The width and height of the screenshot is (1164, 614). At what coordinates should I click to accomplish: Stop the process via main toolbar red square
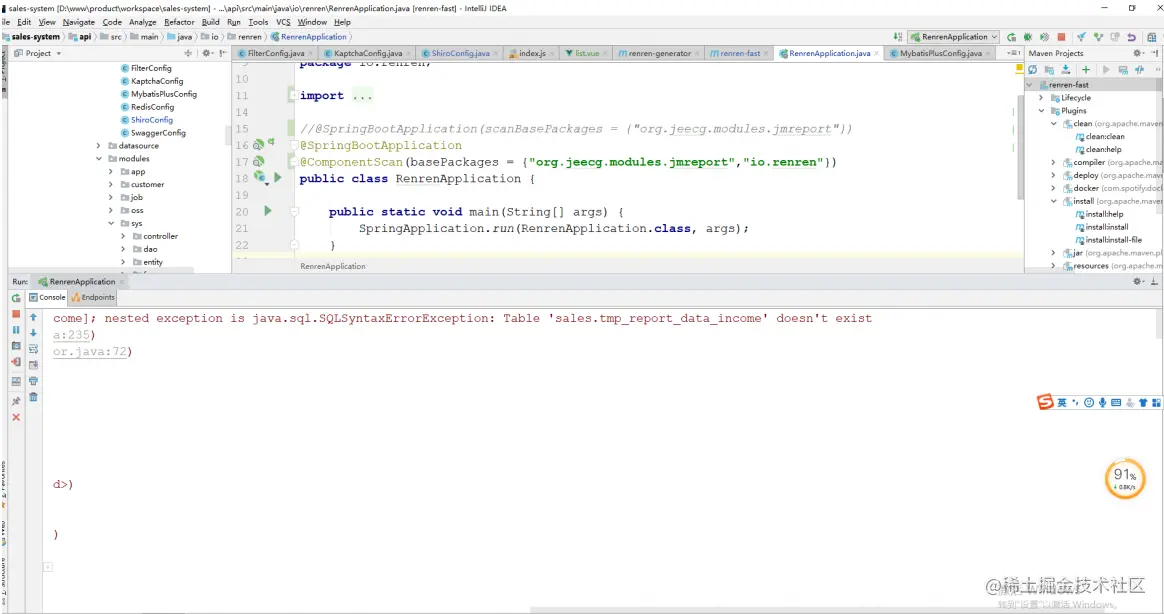pyautogui.click(x=1061, y=37)
